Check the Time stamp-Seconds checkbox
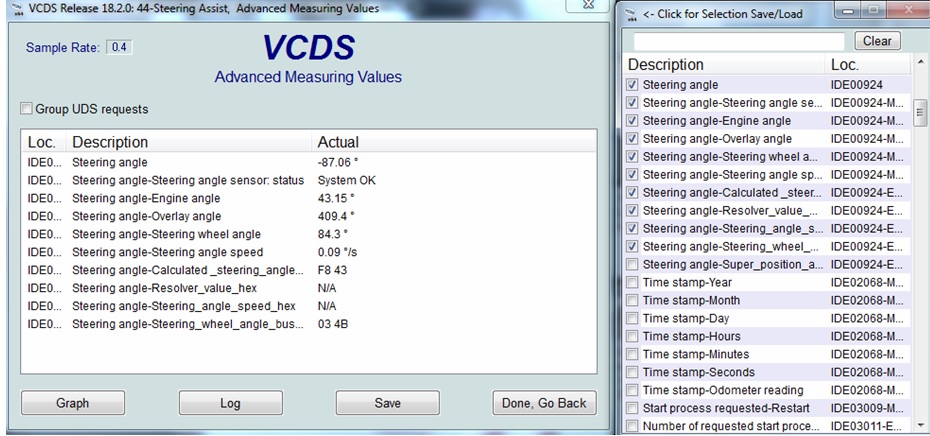This screenshot has width=930, height=436. 632,372
